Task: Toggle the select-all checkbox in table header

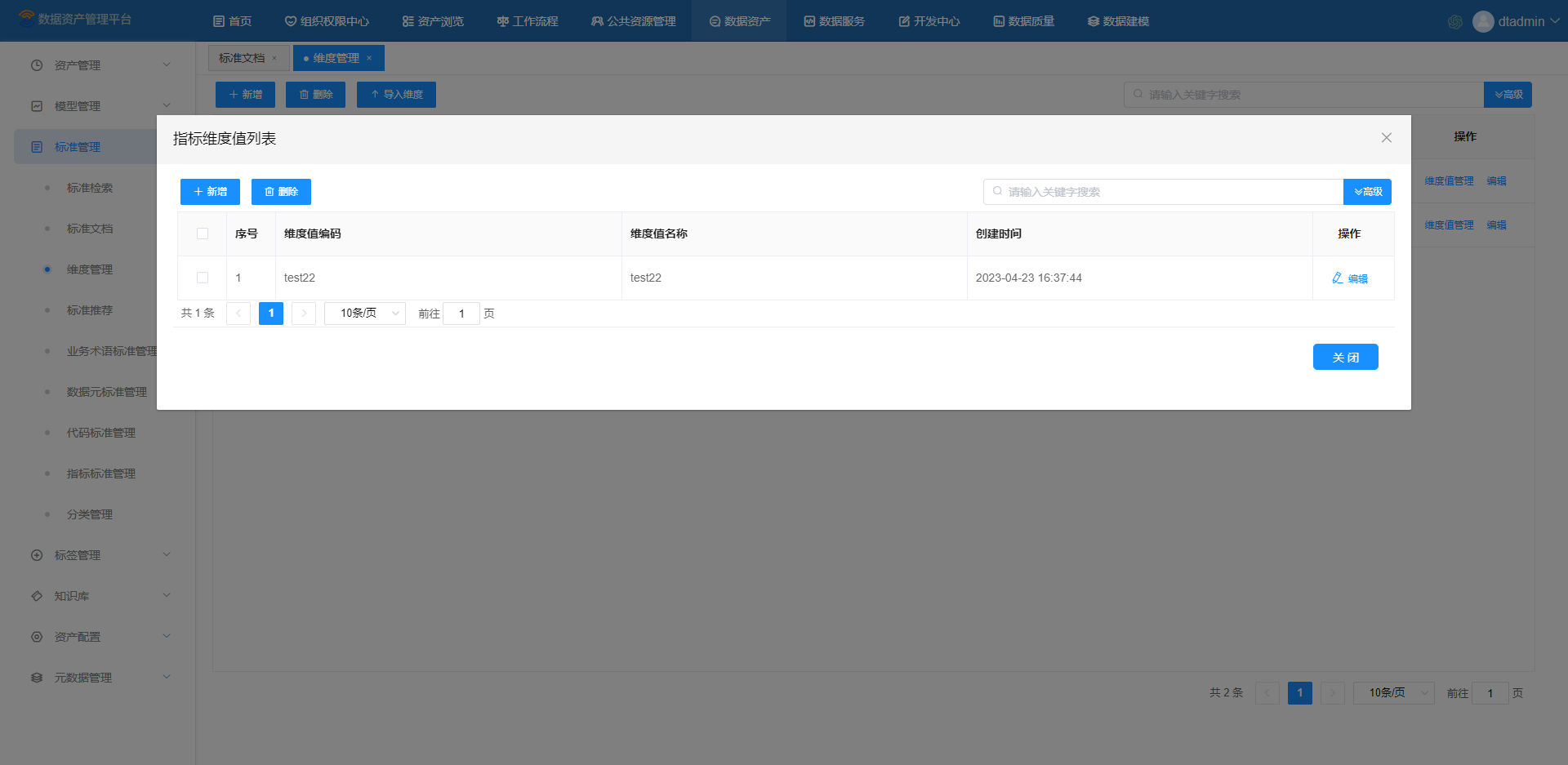Action: pos(203,234)
